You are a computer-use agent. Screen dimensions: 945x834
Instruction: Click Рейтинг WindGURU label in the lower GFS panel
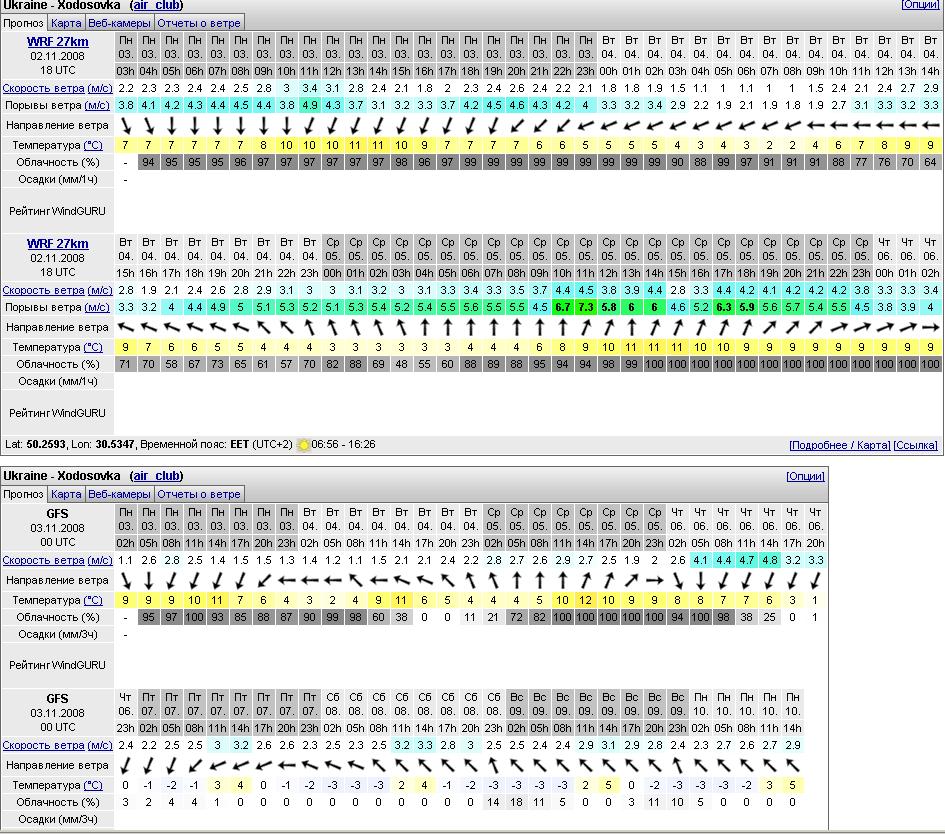(57, 664)
